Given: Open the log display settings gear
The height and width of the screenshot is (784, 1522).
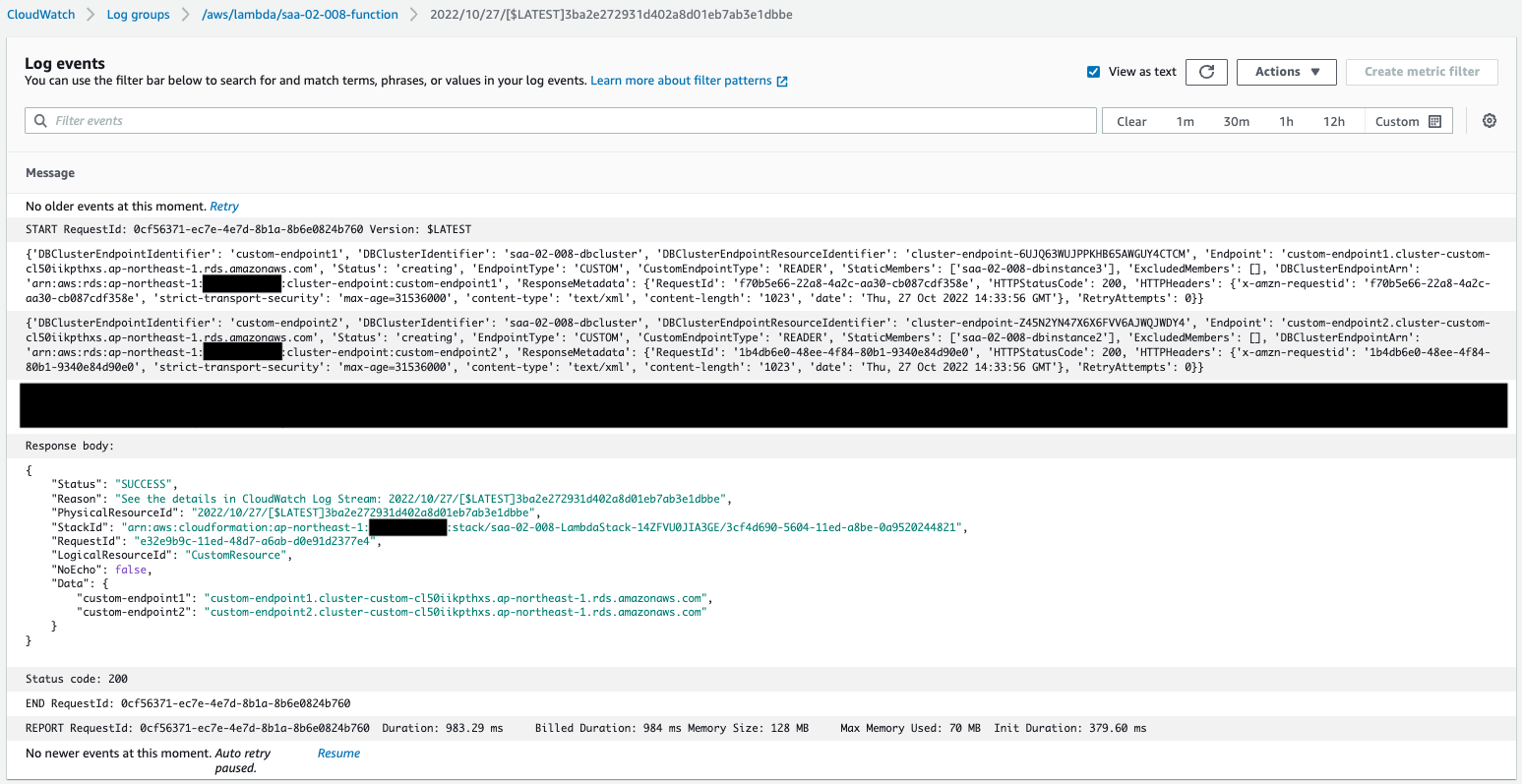Looking at the screenshot, I should click(x=1489, y=120).
